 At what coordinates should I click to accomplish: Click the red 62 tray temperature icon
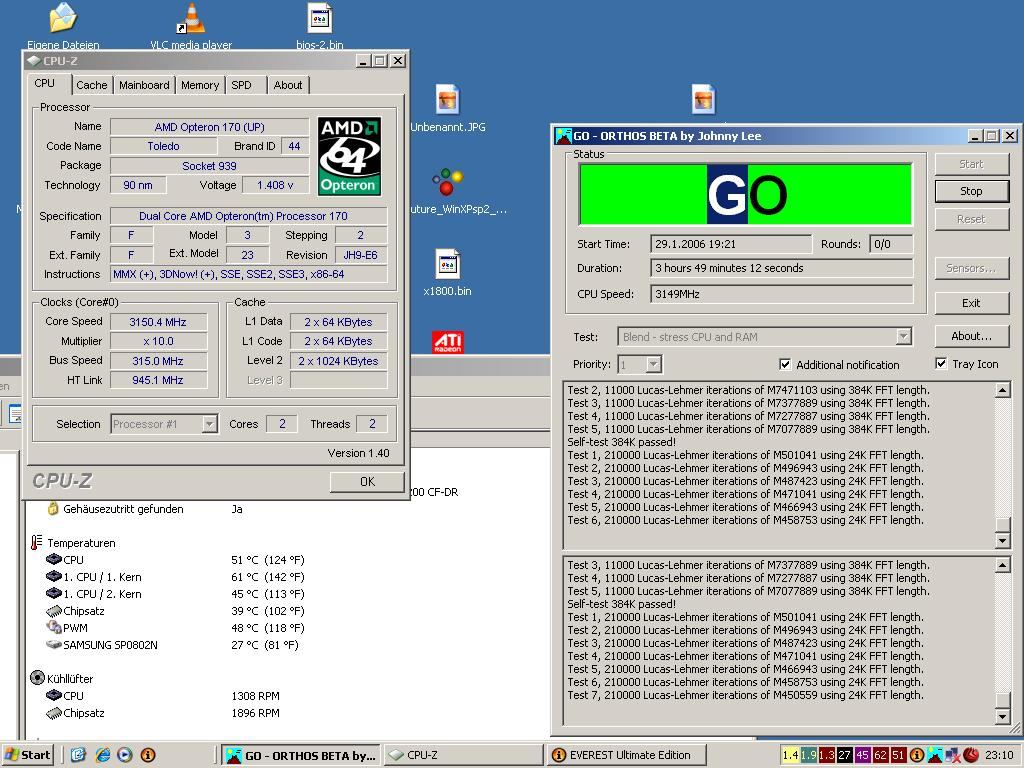coord(880,756)
